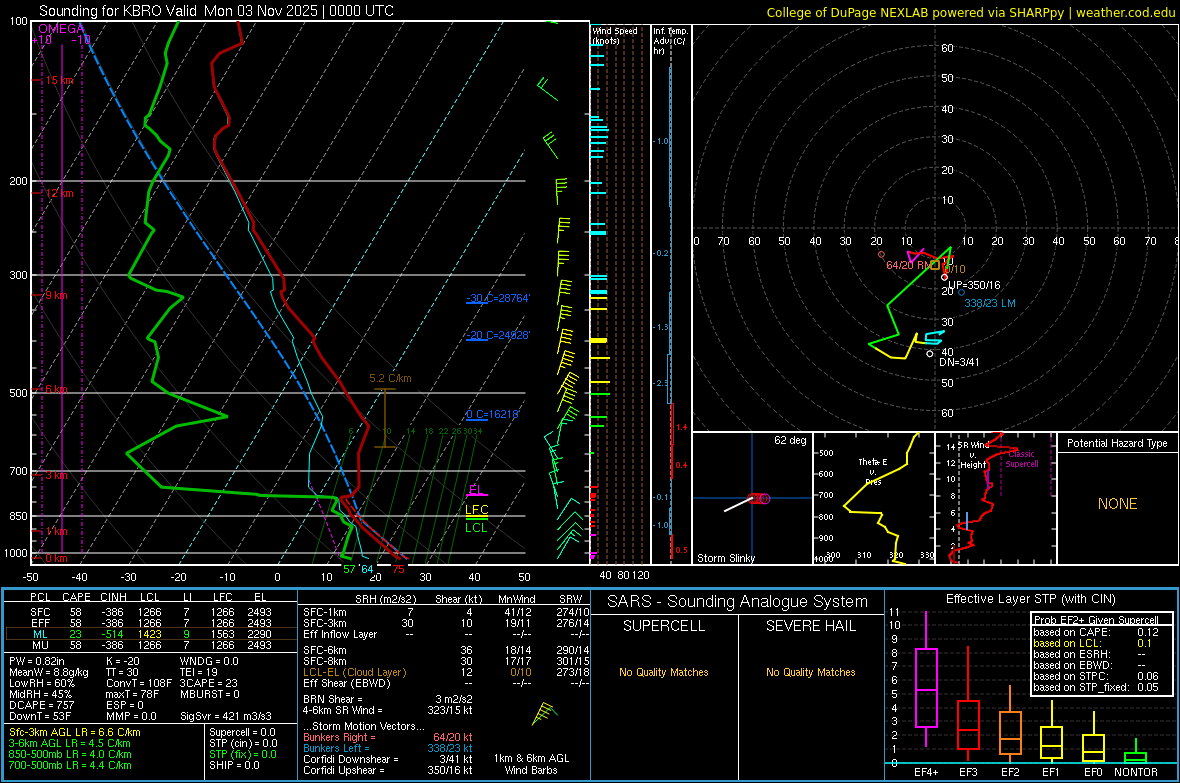This screenshot has height=783, width=1180.
Task: Select the SFC parcel row
Action: click(149, 612)
